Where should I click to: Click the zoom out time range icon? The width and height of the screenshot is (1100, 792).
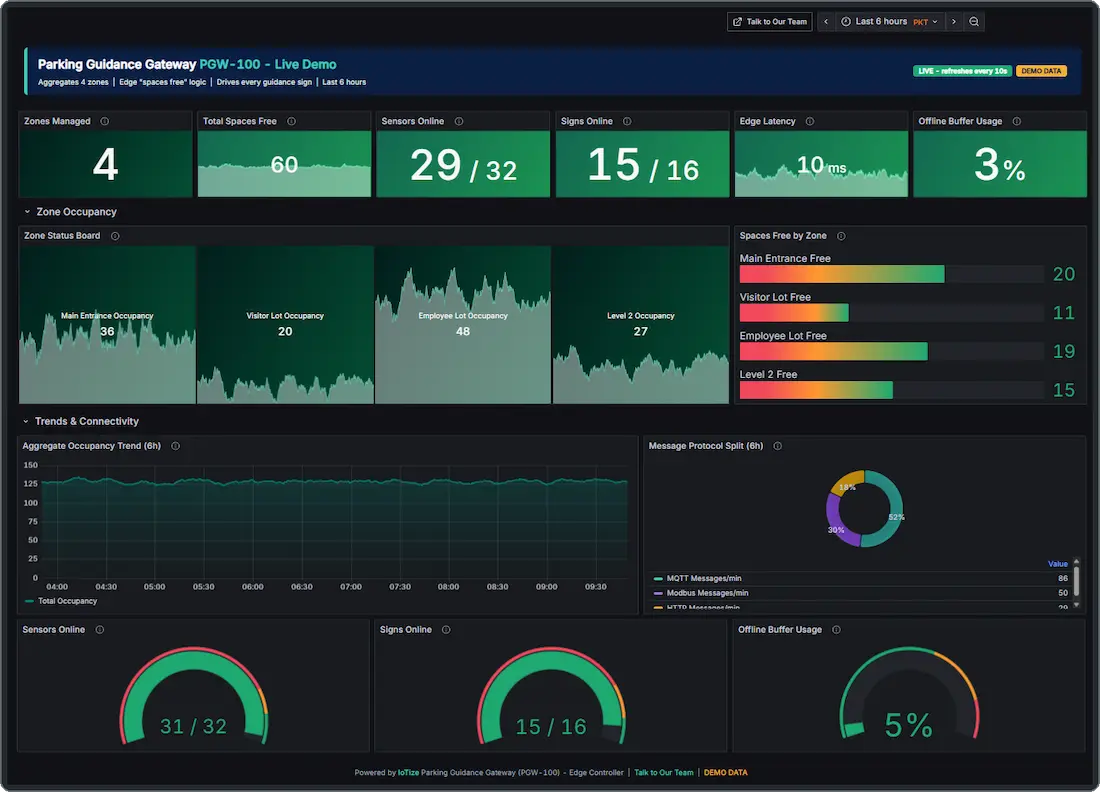[974, 22]
